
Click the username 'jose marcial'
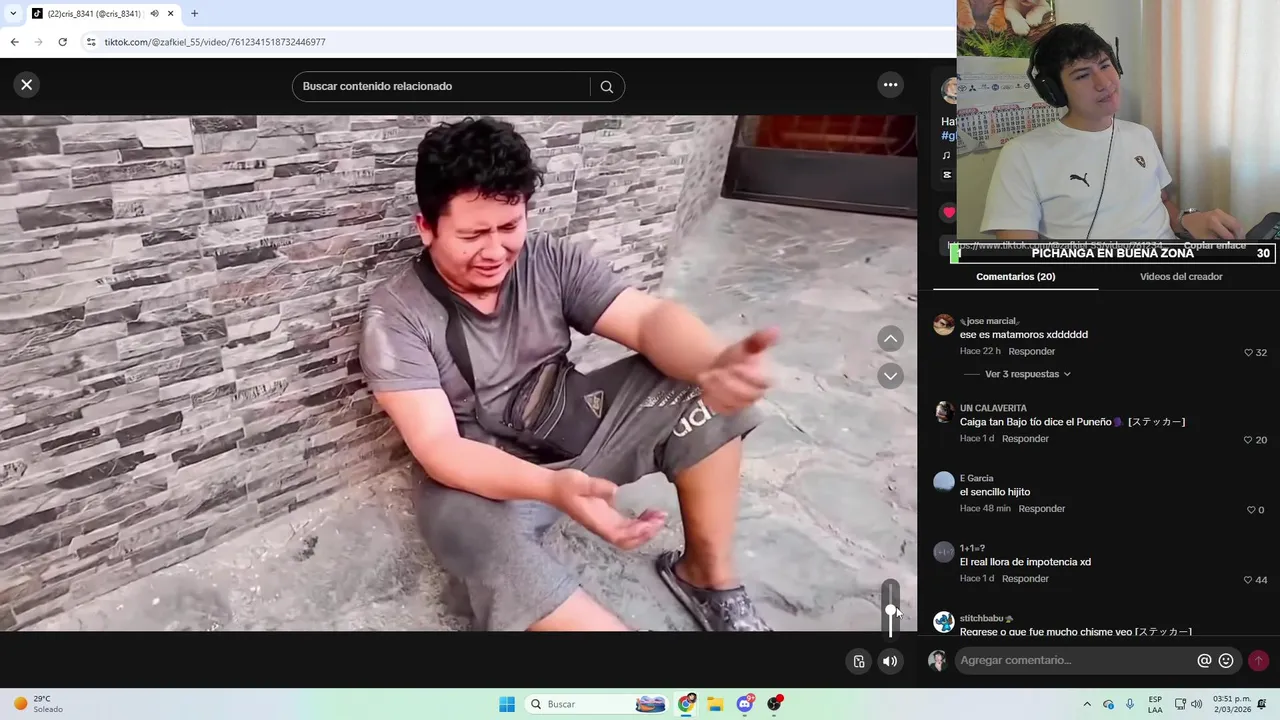tap(989, 321)
